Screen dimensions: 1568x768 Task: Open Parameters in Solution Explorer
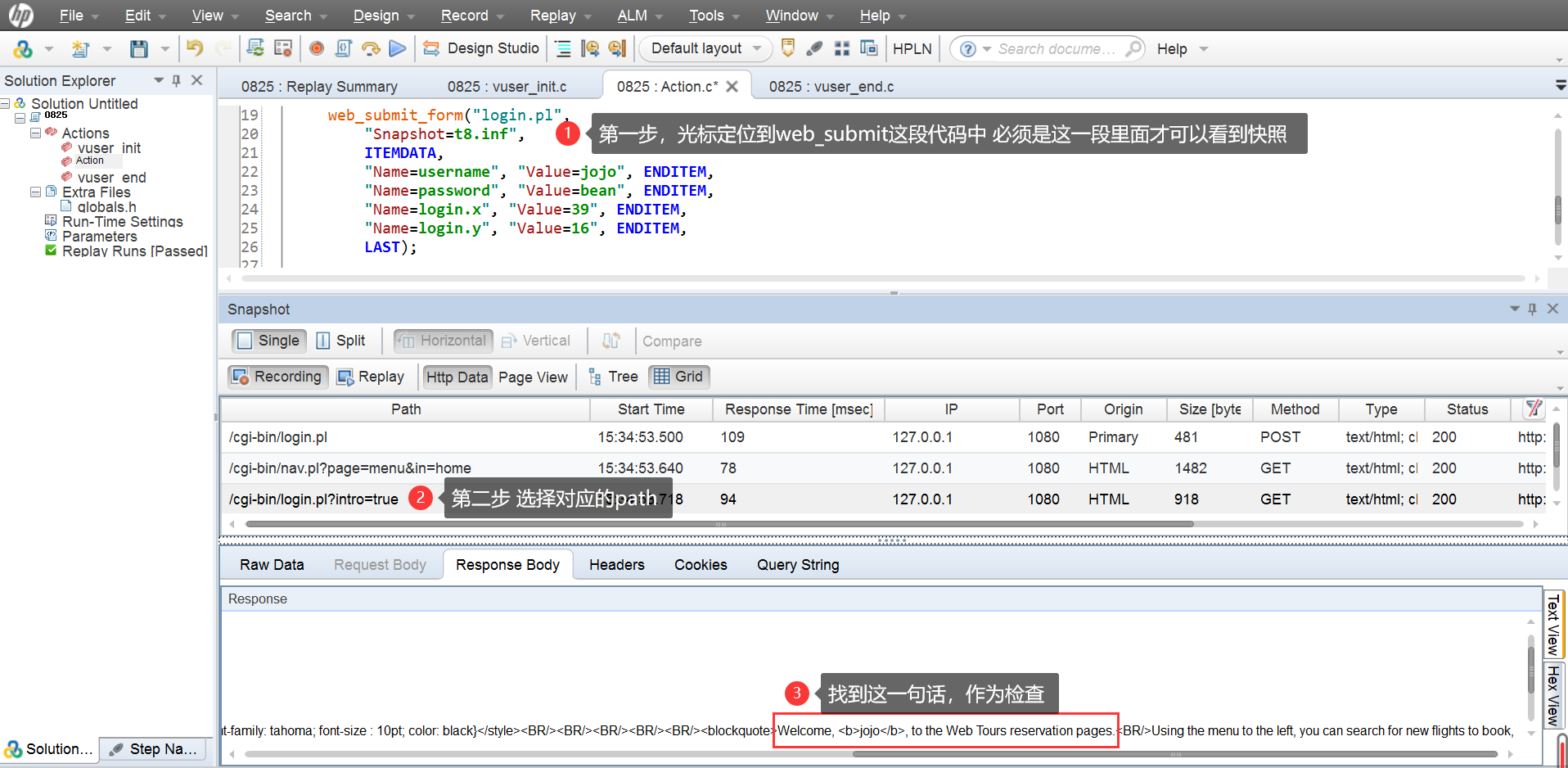99,236
